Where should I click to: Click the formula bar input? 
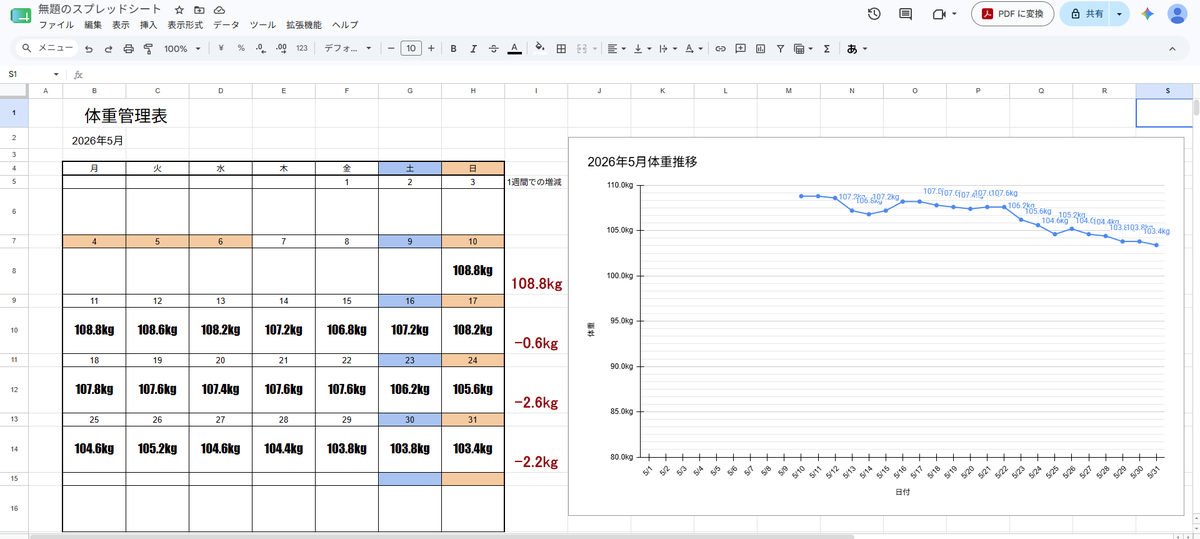640,74
